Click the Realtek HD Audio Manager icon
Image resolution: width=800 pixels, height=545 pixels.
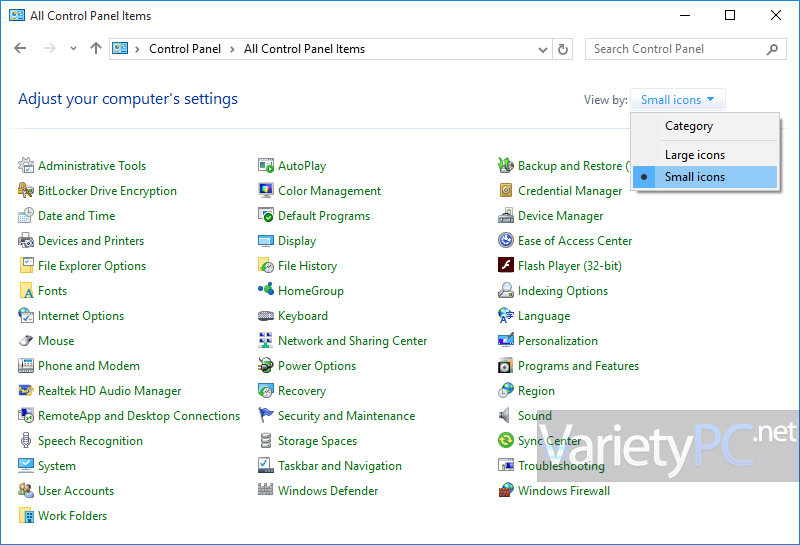(26, 390)
